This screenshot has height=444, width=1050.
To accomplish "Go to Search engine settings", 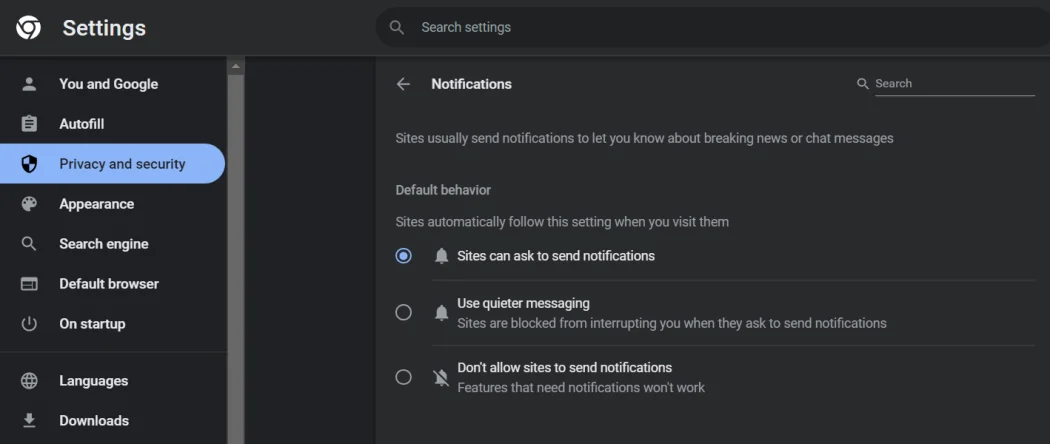I will coord(103,244).
